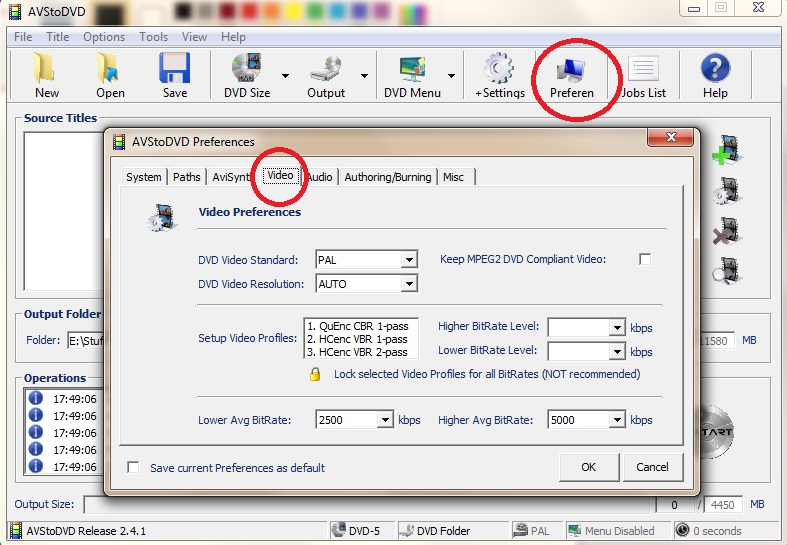This screenshot has height=545, width=787.
Task: Click the Open project icon
Action: [109, 69]
